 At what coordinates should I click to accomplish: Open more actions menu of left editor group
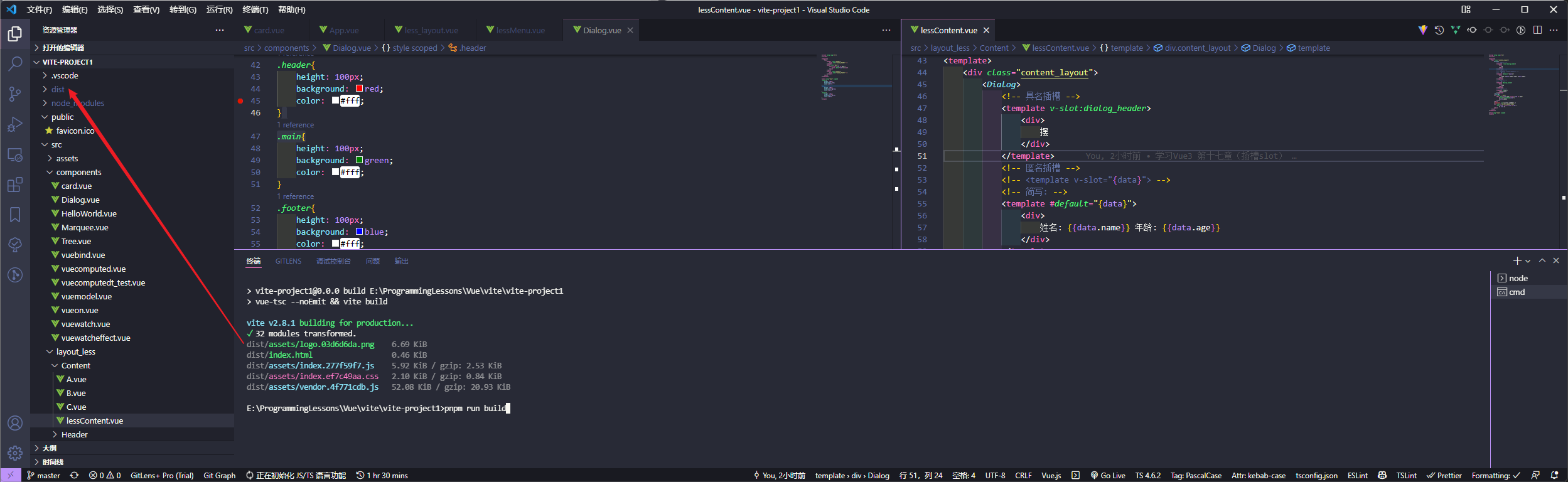point(886,29)
